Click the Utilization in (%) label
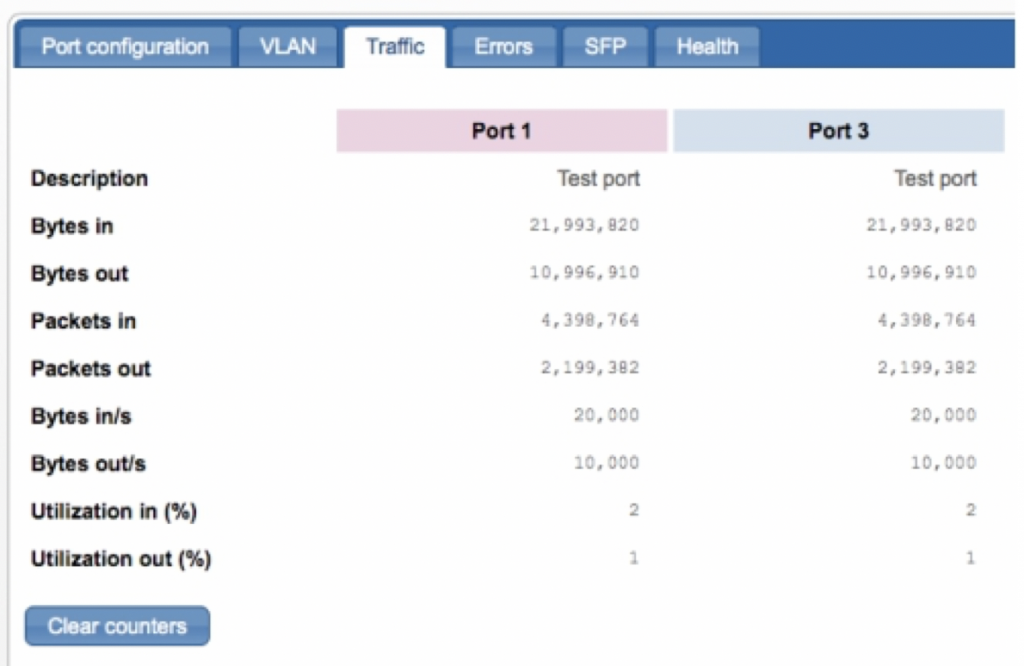Viewport: 1024px width, 666px height. (x=114, y=511)
